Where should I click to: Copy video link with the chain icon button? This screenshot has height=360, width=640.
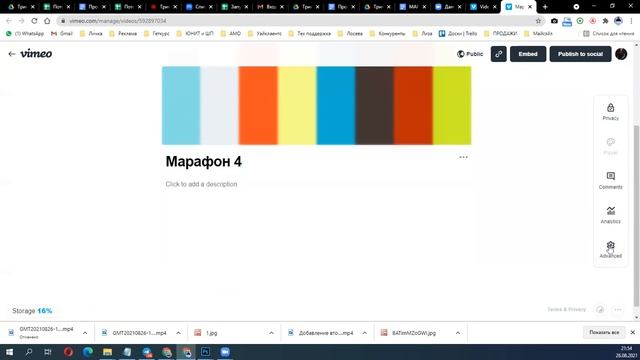[x=498, y=54]
